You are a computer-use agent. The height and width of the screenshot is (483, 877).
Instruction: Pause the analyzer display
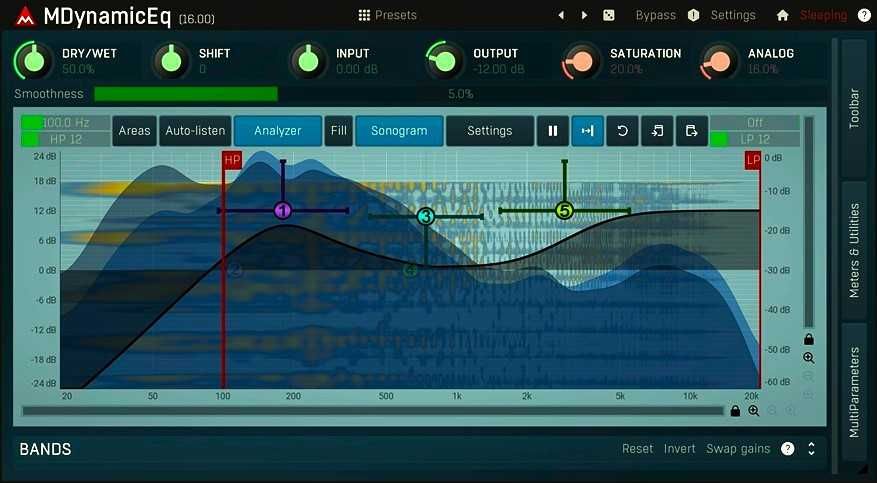point(553,131)
